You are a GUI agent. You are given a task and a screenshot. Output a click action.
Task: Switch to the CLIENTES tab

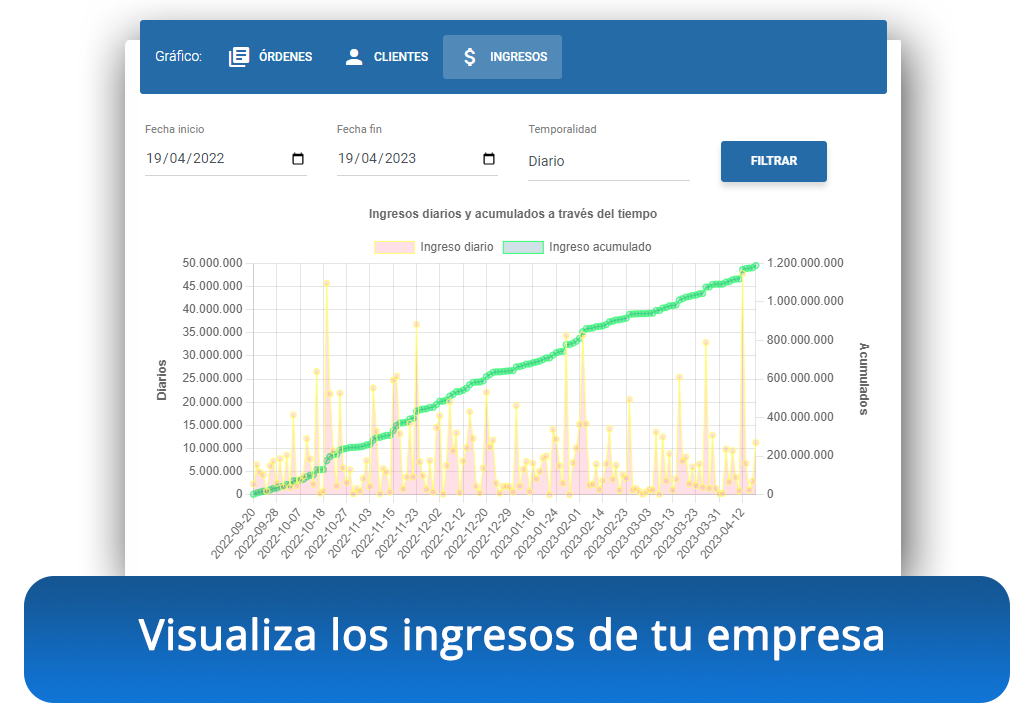coord(386,57)
